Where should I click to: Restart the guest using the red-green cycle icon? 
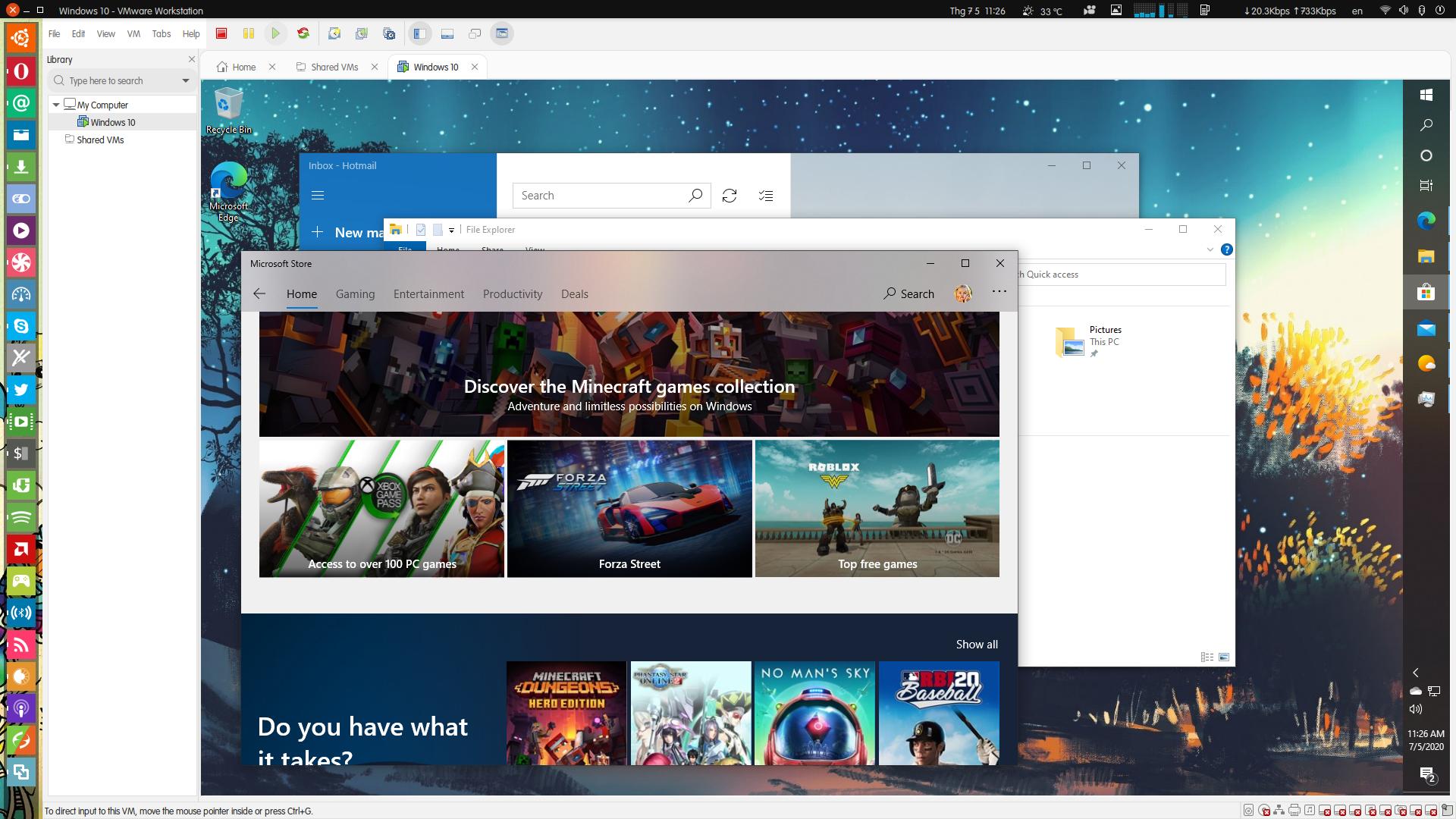click(x=303, y=33)
